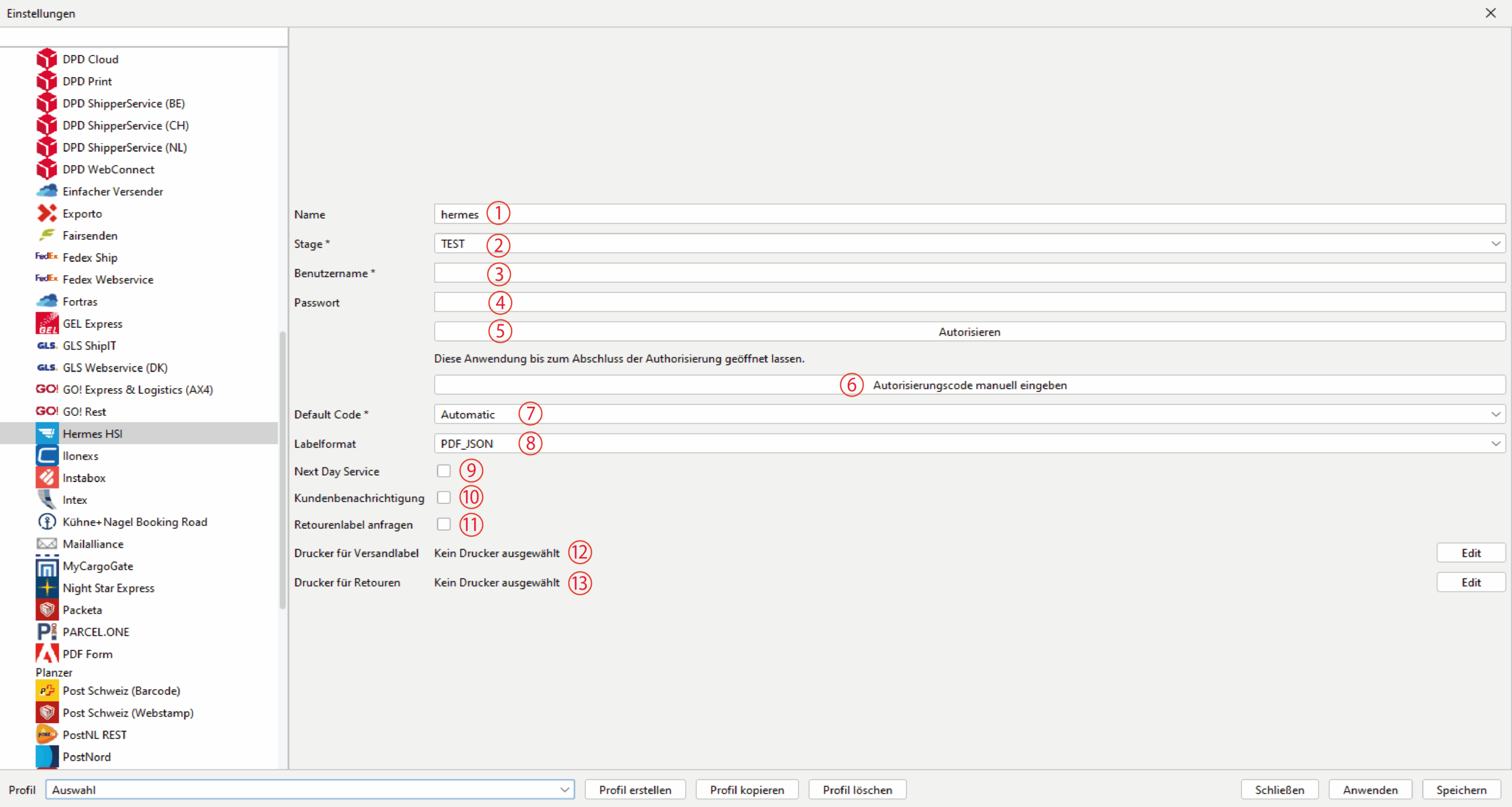1512x807 pixels.
Task: Select Post Schweiz (Barcode) icon
Action: (47, 691)
